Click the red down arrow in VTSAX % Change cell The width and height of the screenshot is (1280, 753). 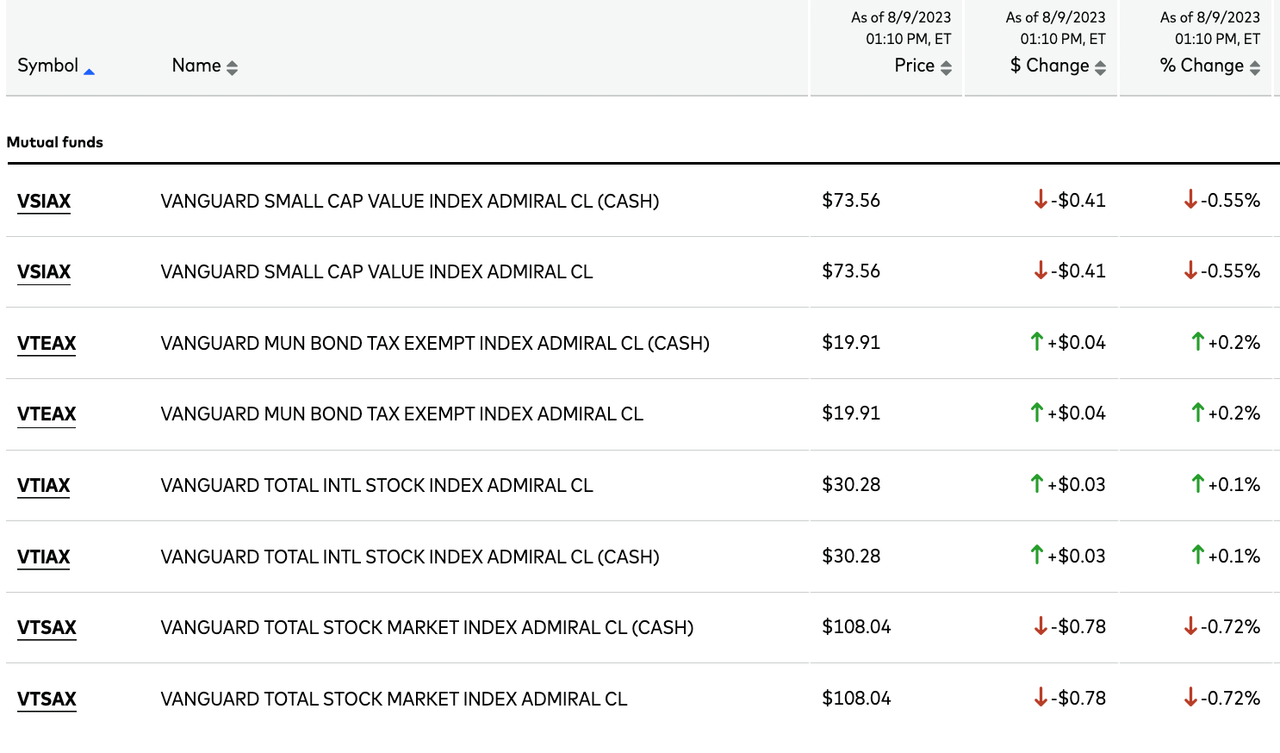coord(1191,698)
